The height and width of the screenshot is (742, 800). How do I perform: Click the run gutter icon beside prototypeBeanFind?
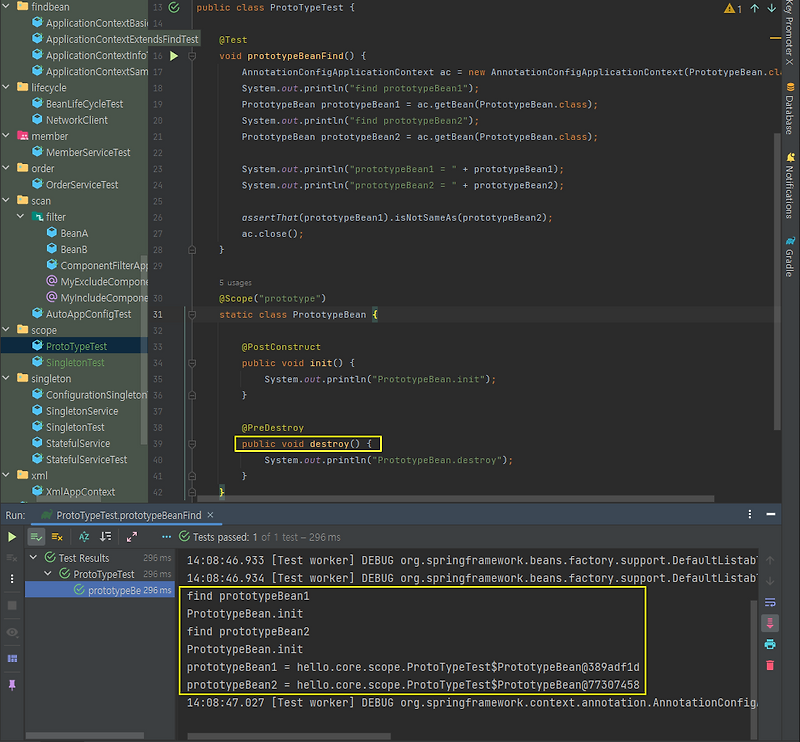click(x=174, y=56)
